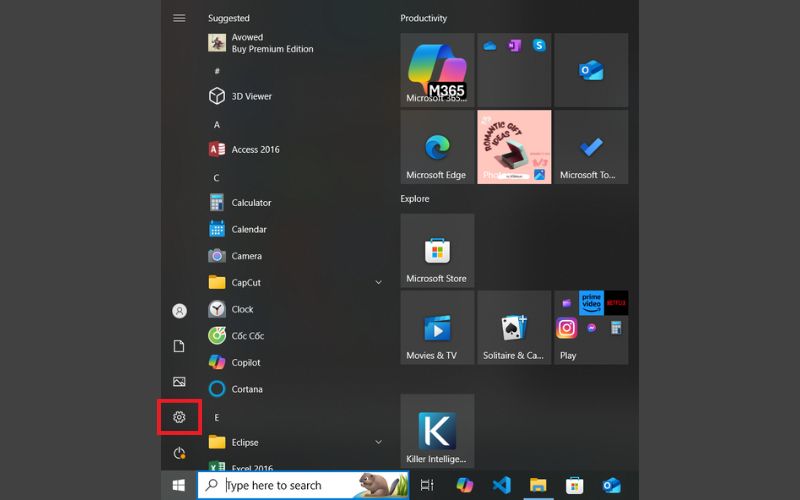
Task: Open Outlook tile in Productivity group
Action: click(x=591, y=70)
